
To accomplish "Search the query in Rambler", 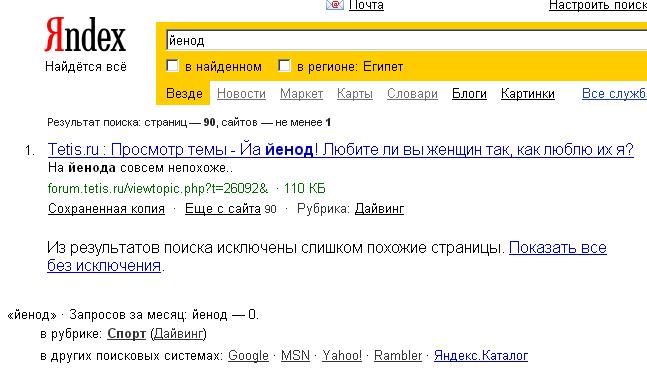I will 398,356.
